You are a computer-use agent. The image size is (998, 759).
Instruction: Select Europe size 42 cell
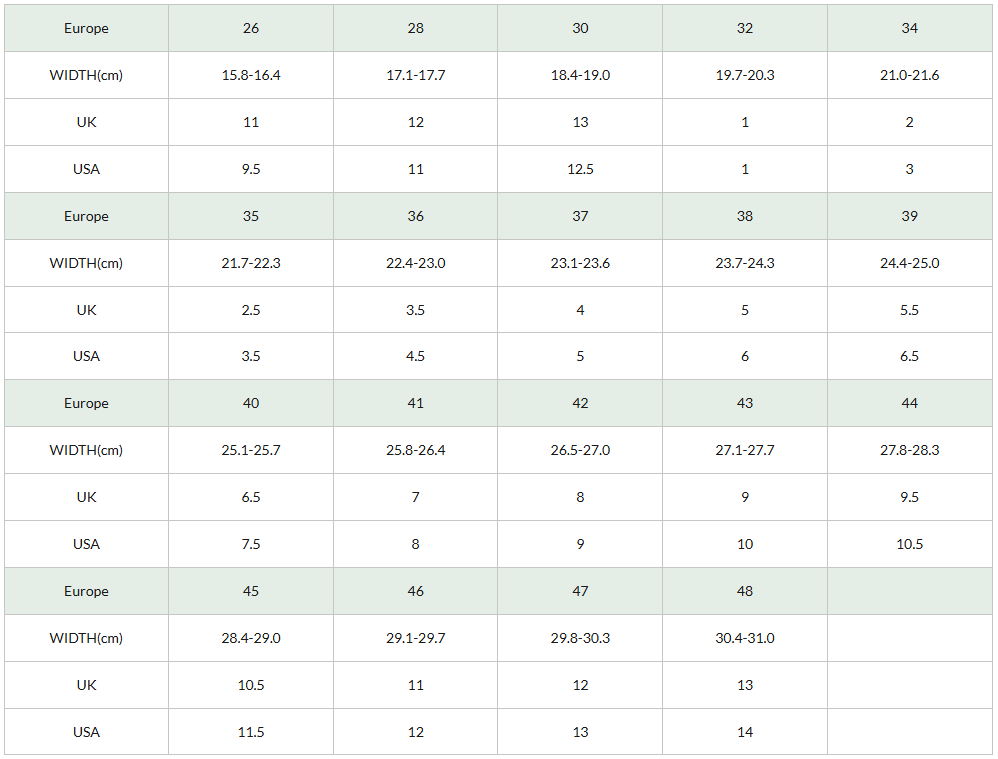(x=580, y=403)
